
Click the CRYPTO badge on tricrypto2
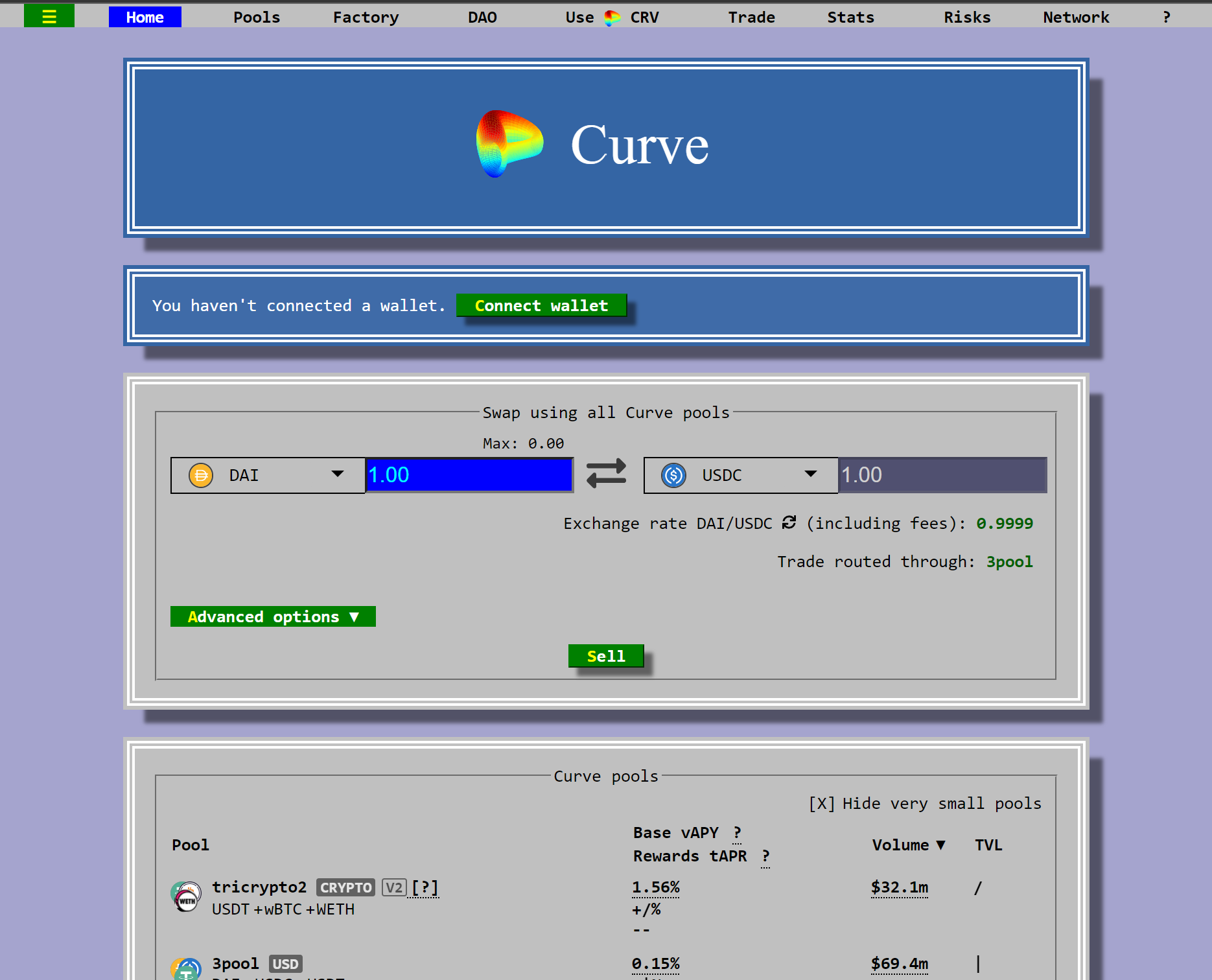[345, 887]
